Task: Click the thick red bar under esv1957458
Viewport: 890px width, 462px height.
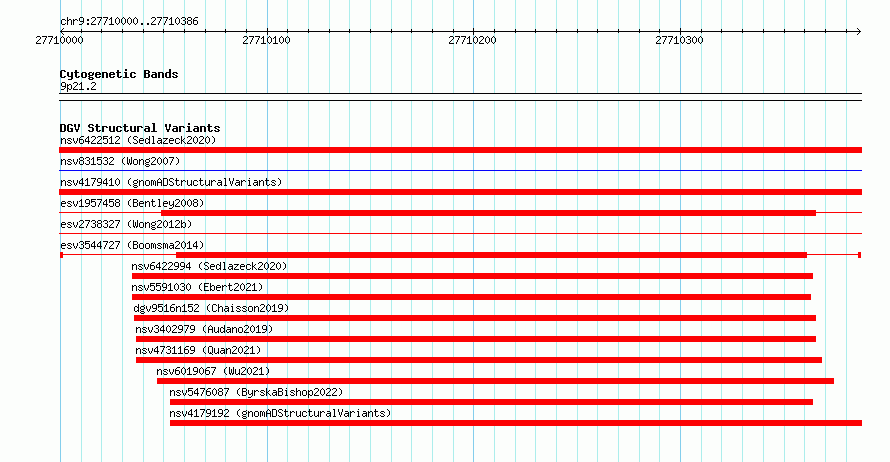Action: click(489, 213)
